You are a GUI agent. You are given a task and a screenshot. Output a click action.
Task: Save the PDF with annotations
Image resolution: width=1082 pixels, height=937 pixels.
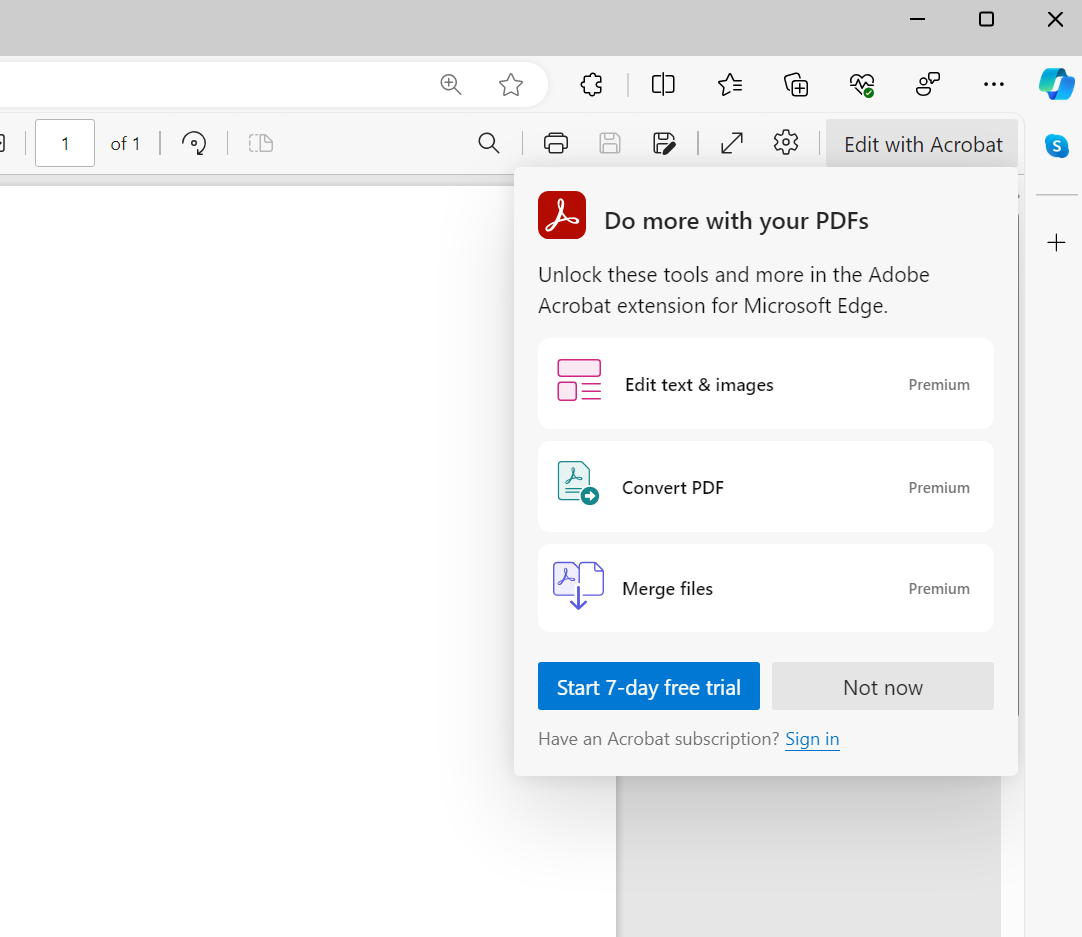[665, 143]
